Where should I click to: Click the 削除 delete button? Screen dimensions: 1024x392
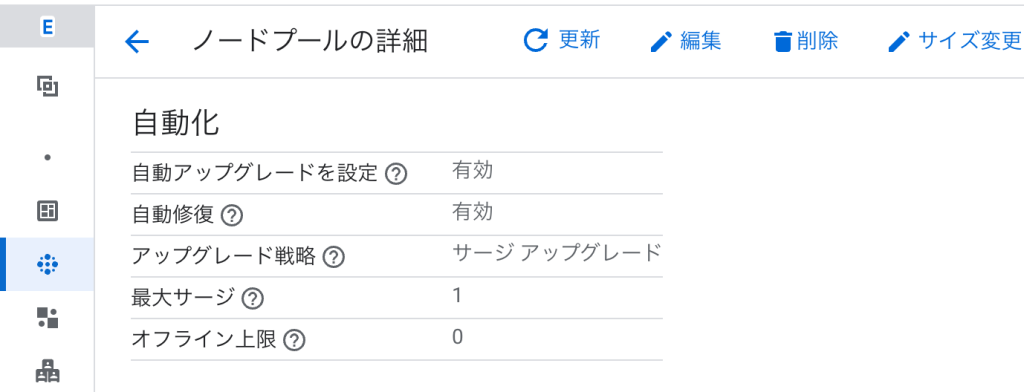pyautogui.click(x=805, y=42)
